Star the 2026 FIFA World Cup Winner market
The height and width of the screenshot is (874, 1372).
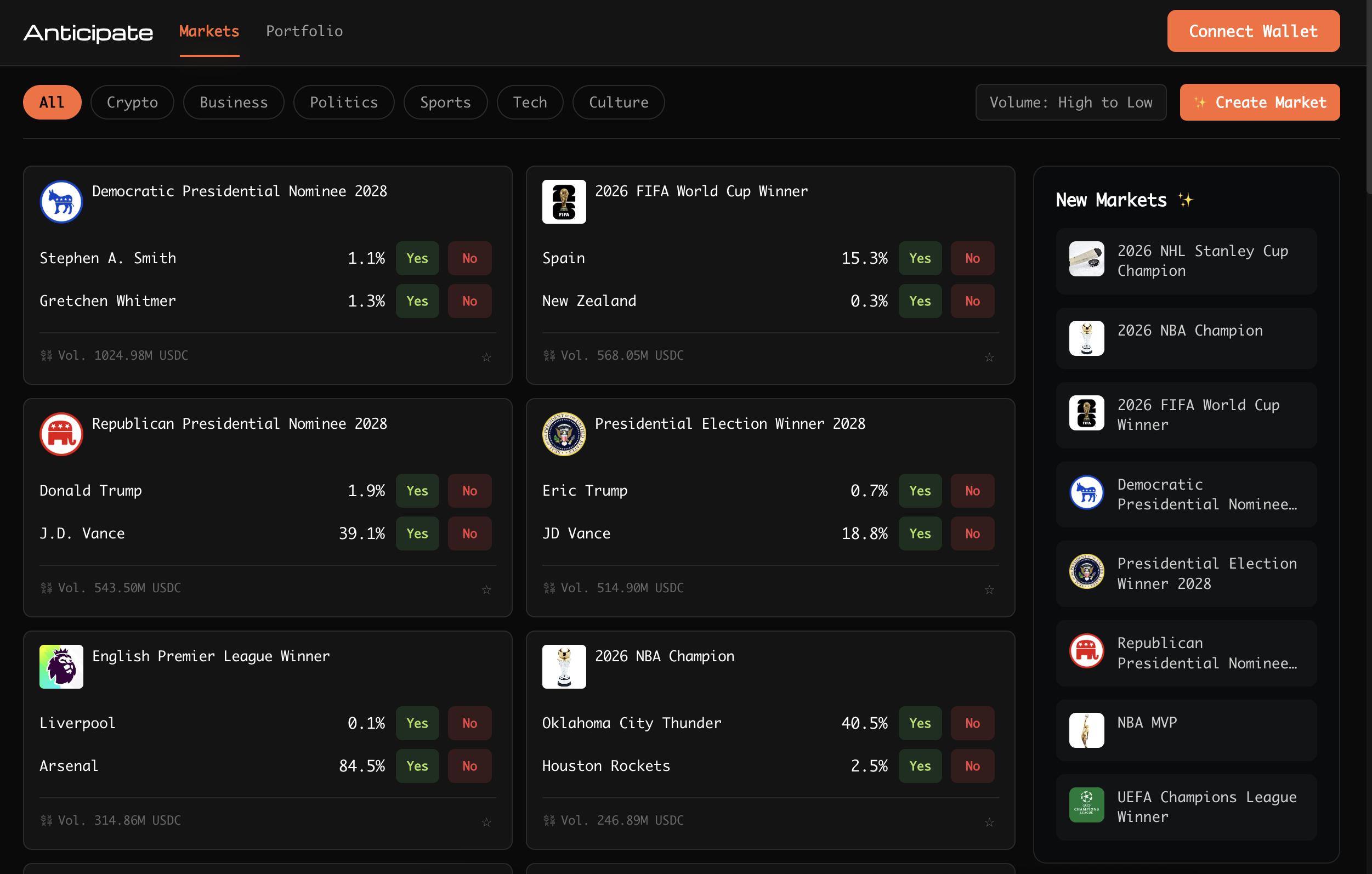990,356
